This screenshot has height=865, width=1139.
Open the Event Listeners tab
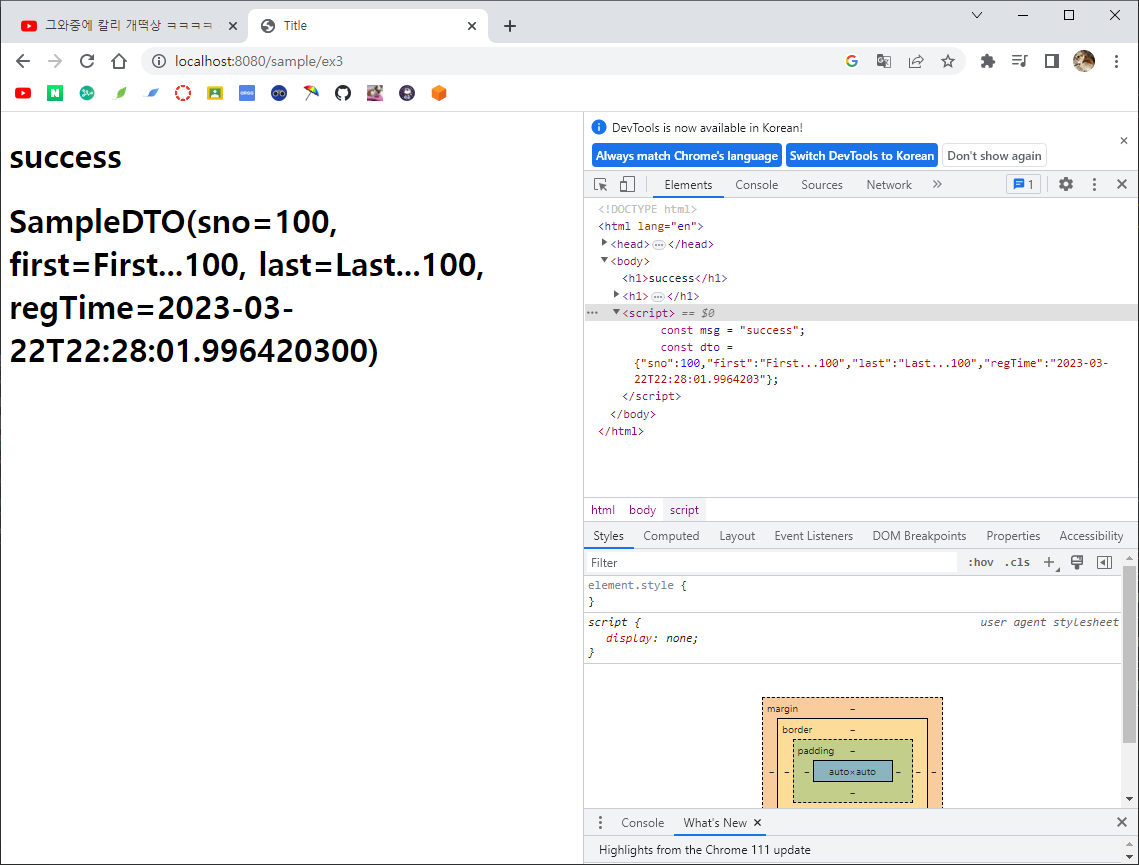(x=813, y=536)
